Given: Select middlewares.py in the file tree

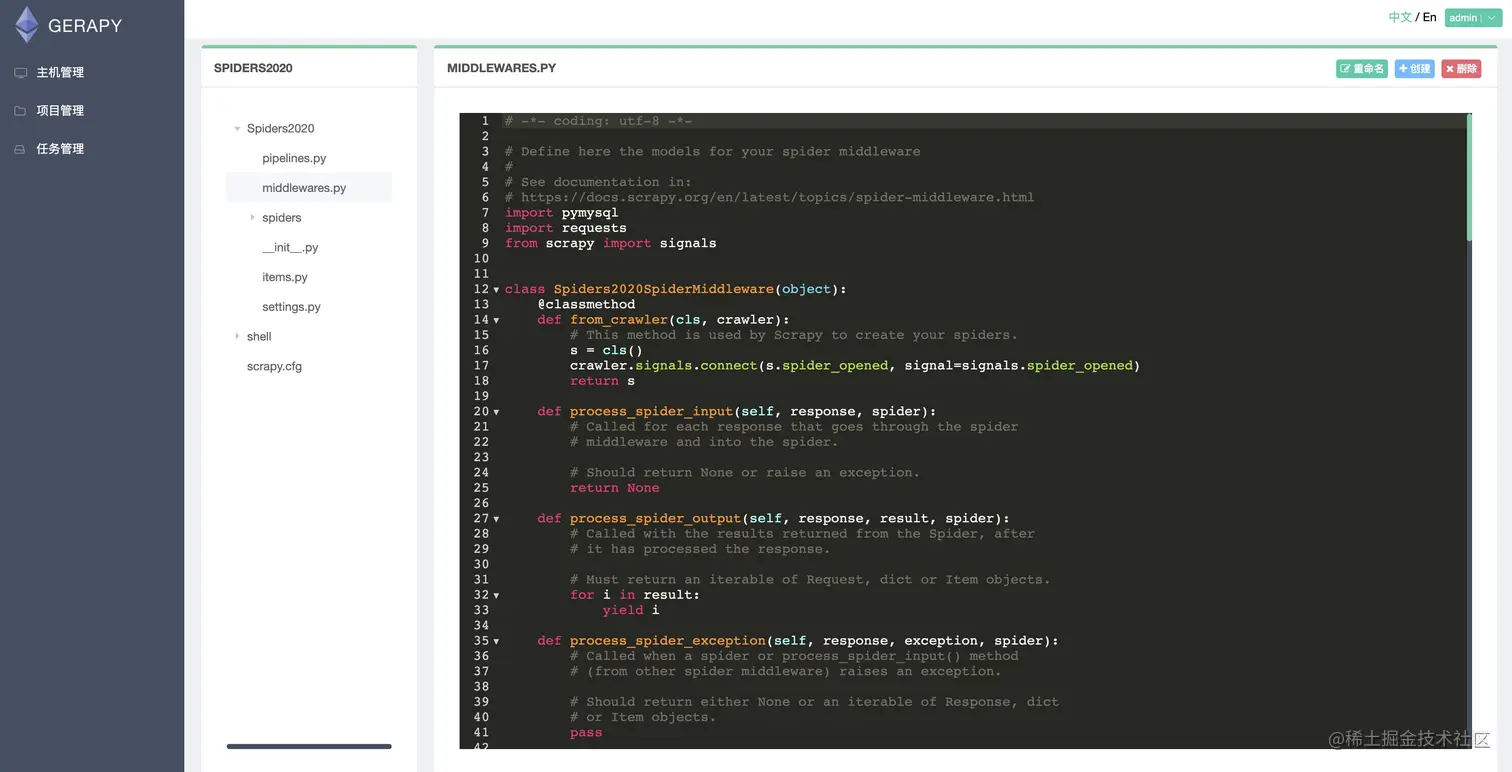Looking at the screenshot, I should pyautogui.click(x=304, y=188).
